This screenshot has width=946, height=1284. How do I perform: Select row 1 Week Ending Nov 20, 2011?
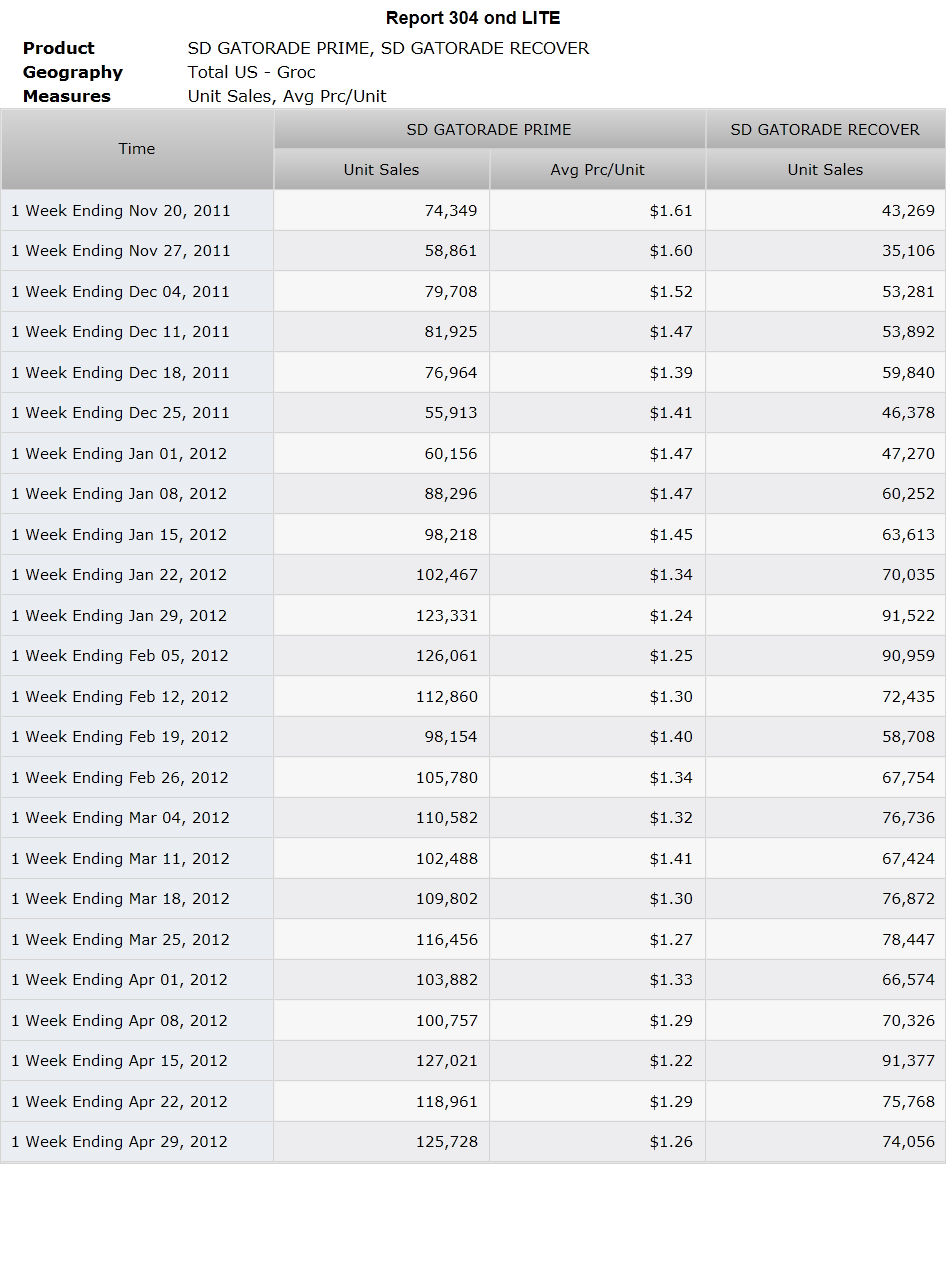point(473,210)
